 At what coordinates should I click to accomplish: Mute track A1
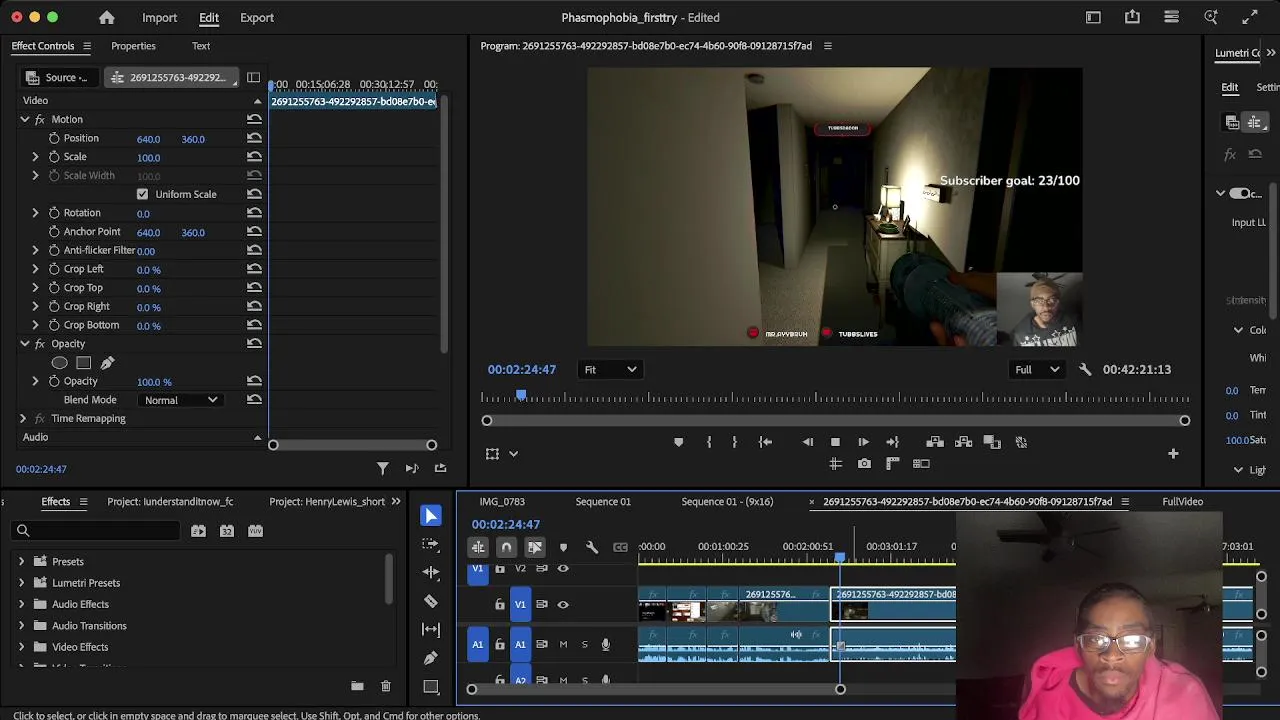(563, 645)
